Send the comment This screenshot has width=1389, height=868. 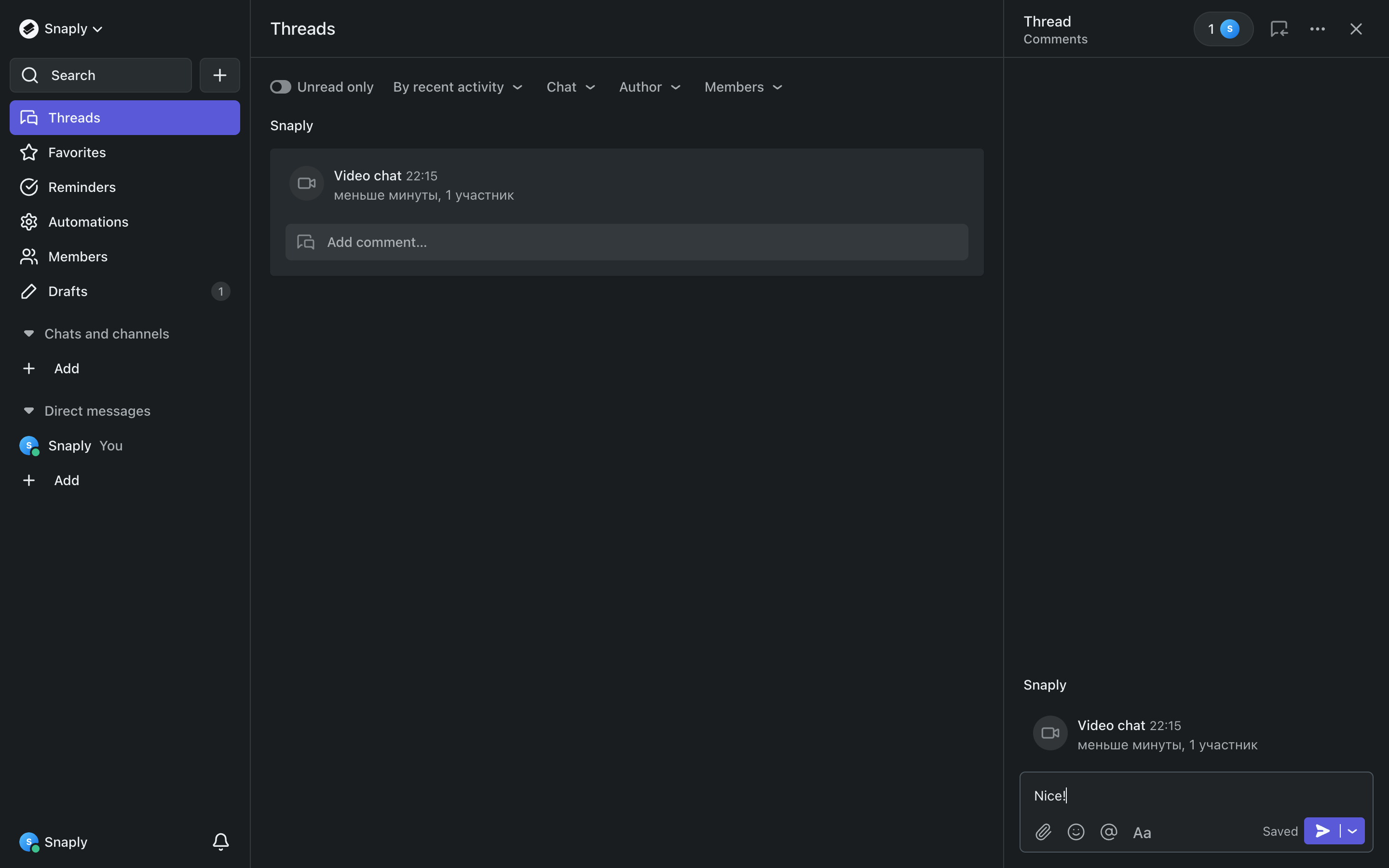pos(1322,831)
